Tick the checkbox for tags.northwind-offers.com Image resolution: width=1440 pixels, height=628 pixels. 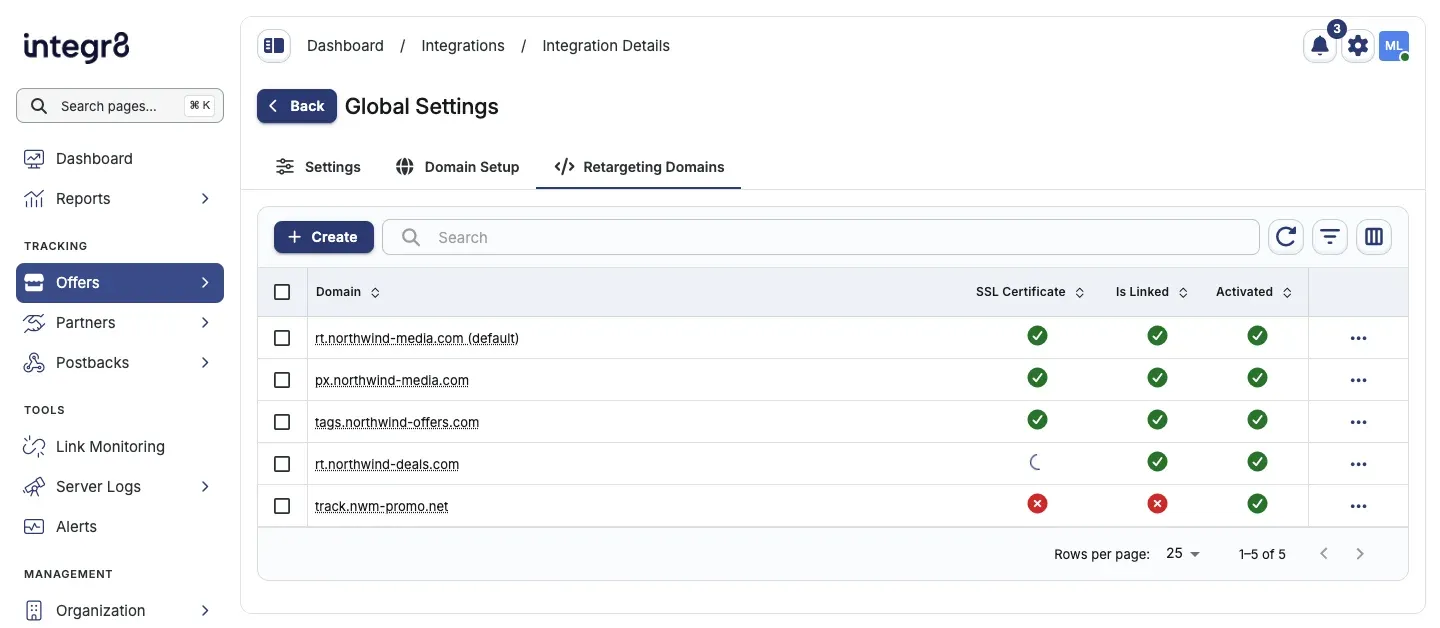[x=282, y=422]
